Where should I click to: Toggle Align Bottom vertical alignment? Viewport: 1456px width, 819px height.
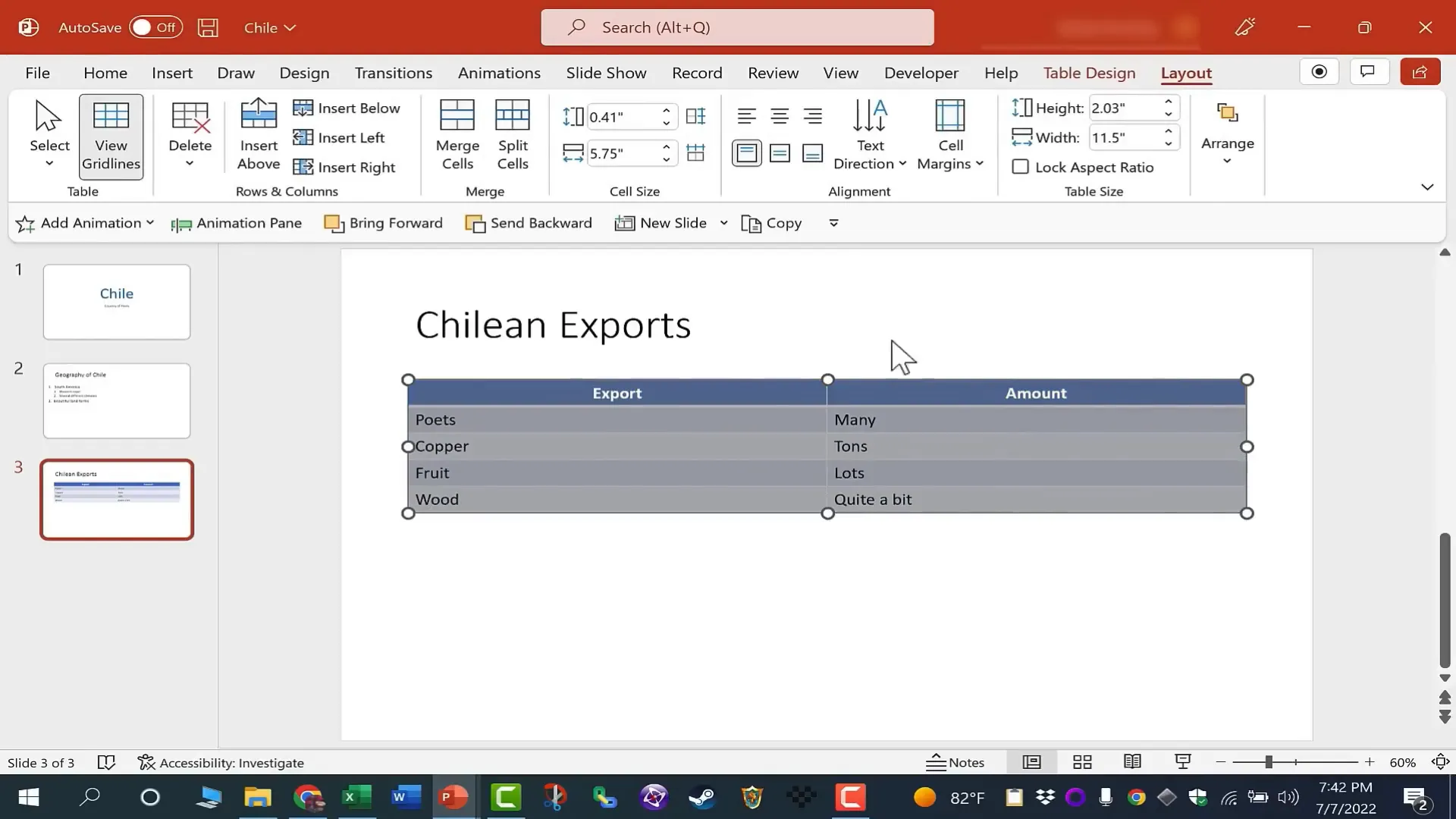pos(812,153)
